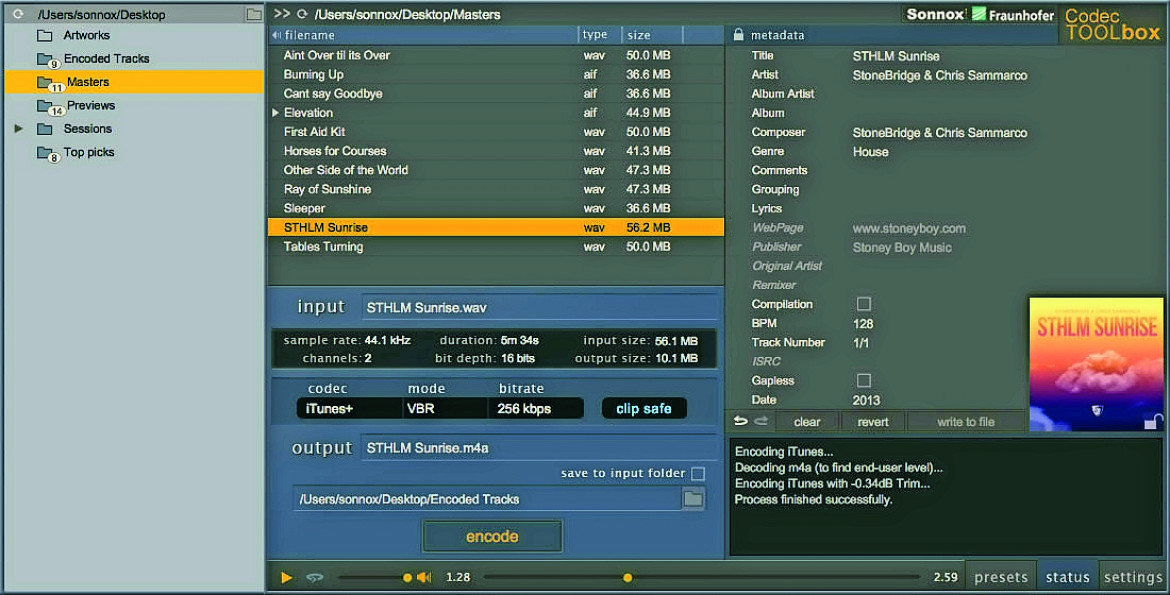
Task: Click the clear metadata button
Action: pyautogui.click(x=807, y=422)
